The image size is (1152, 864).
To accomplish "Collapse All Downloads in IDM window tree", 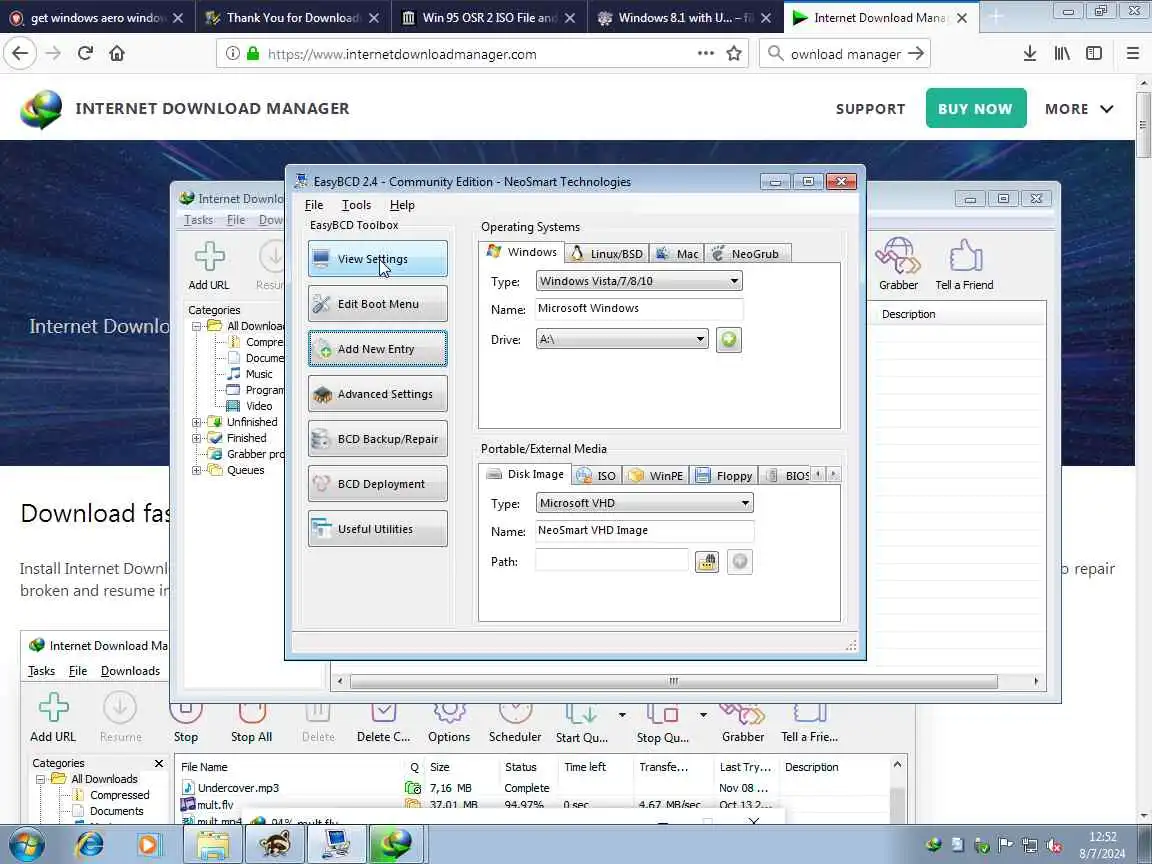I will tap(196, 326).
